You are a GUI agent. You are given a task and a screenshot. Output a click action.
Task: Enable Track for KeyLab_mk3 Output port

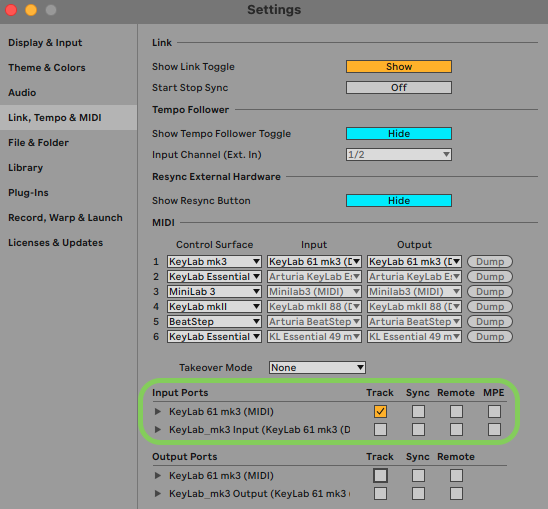pos(380,494)
